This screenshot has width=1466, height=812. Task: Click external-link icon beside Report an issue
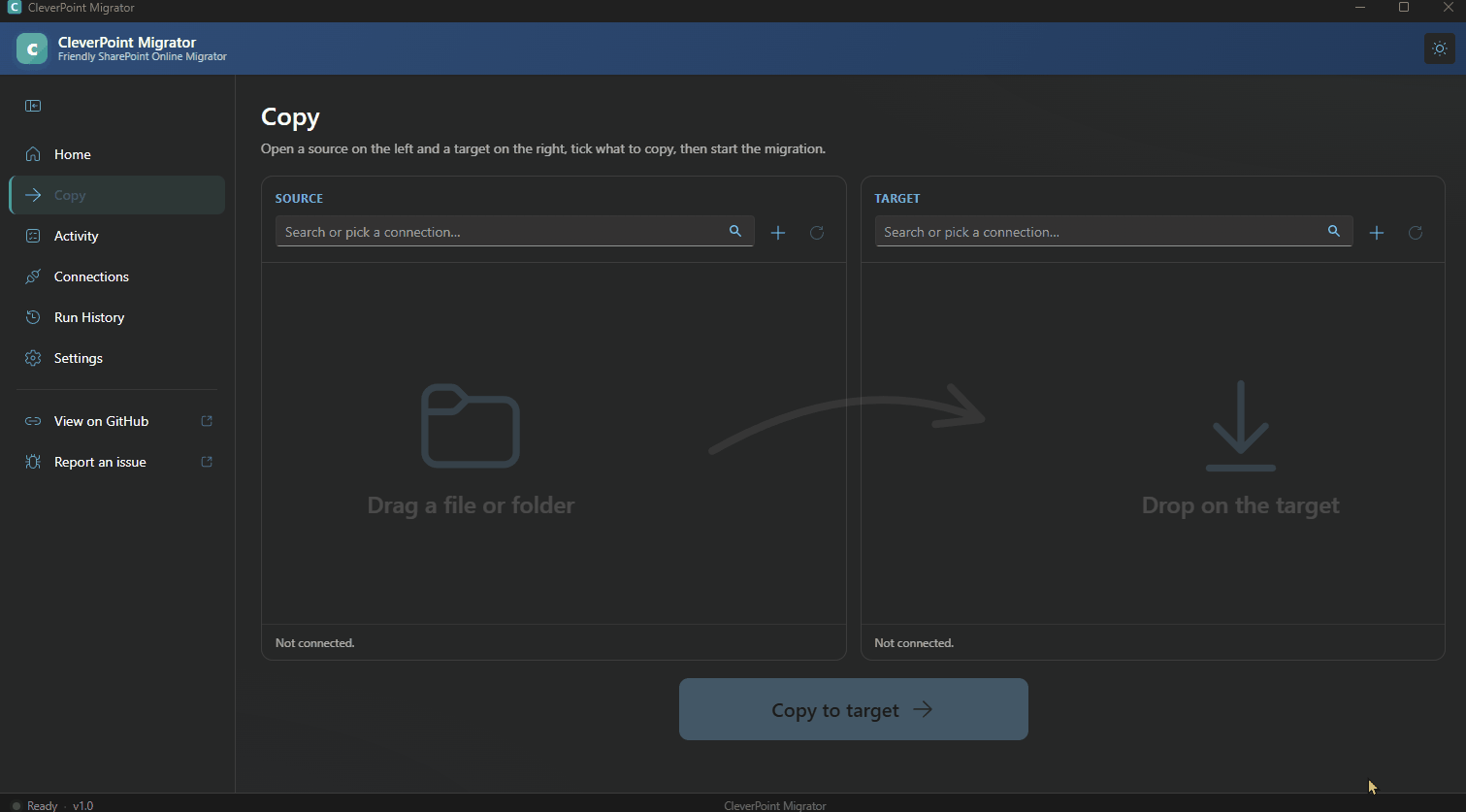click(x=207, y=462)
